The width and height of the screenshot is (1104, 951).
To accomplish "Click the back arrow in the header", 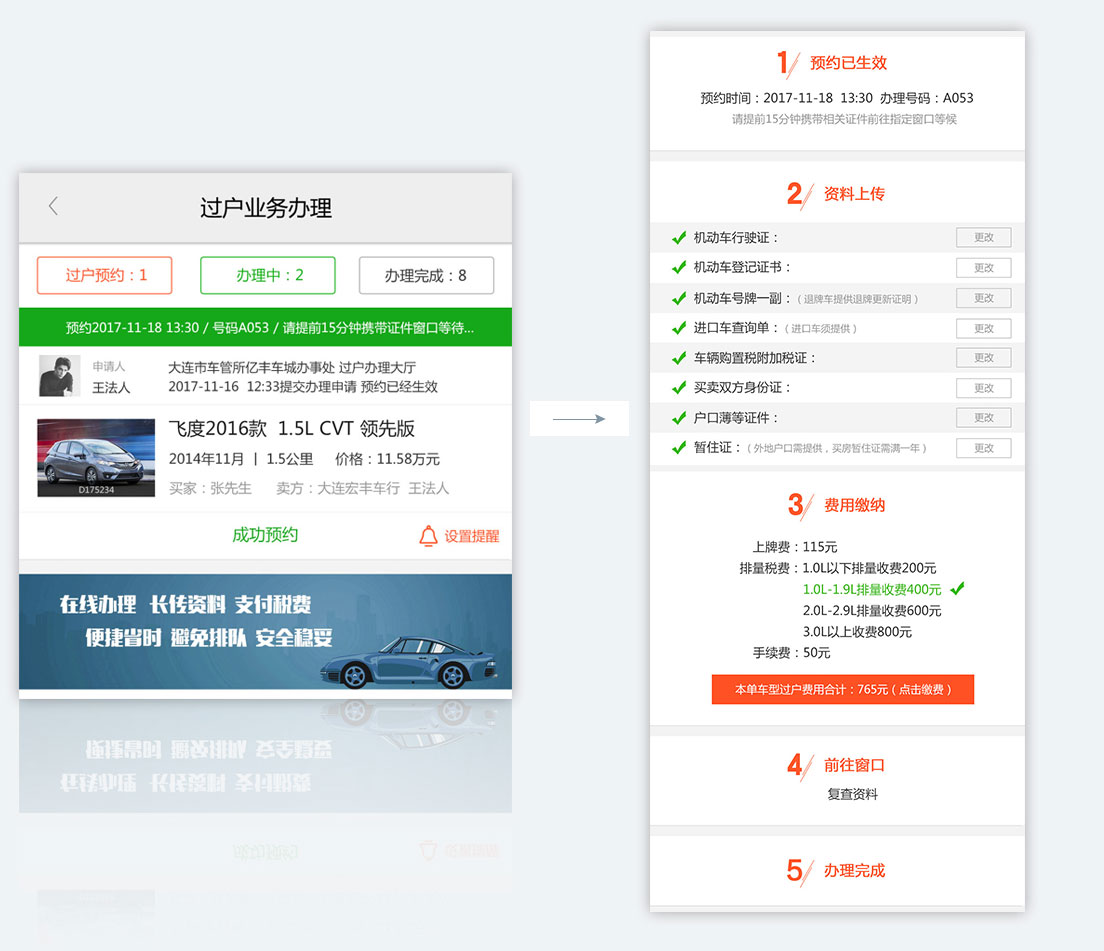I will pos(54,207).
